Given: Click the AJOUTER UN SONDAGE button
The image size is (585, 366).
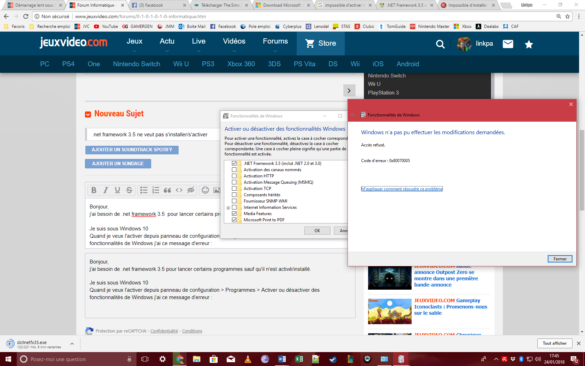Looking at the screenshot, I should click(x=118, y=164).
